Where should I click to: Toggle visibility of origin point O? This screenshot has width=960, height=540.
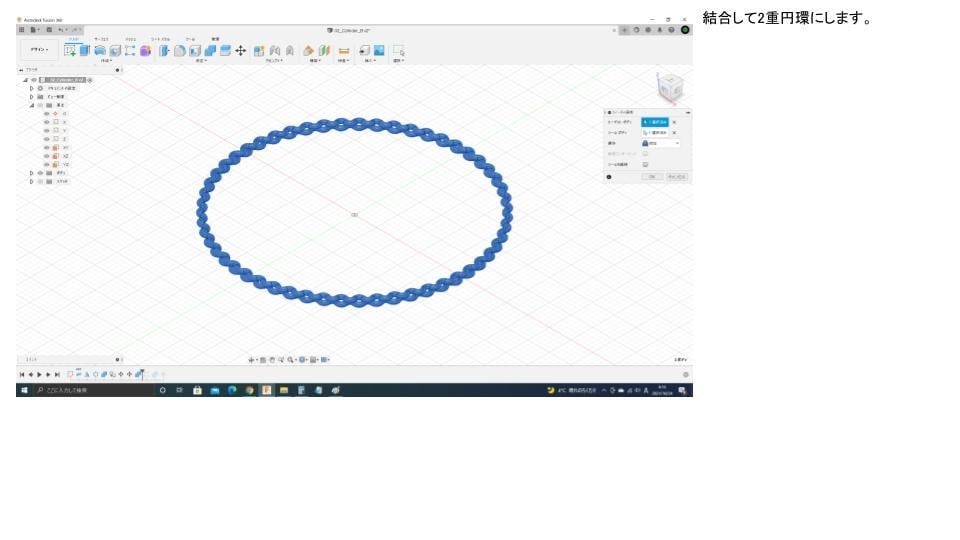(x=47, y=114)
